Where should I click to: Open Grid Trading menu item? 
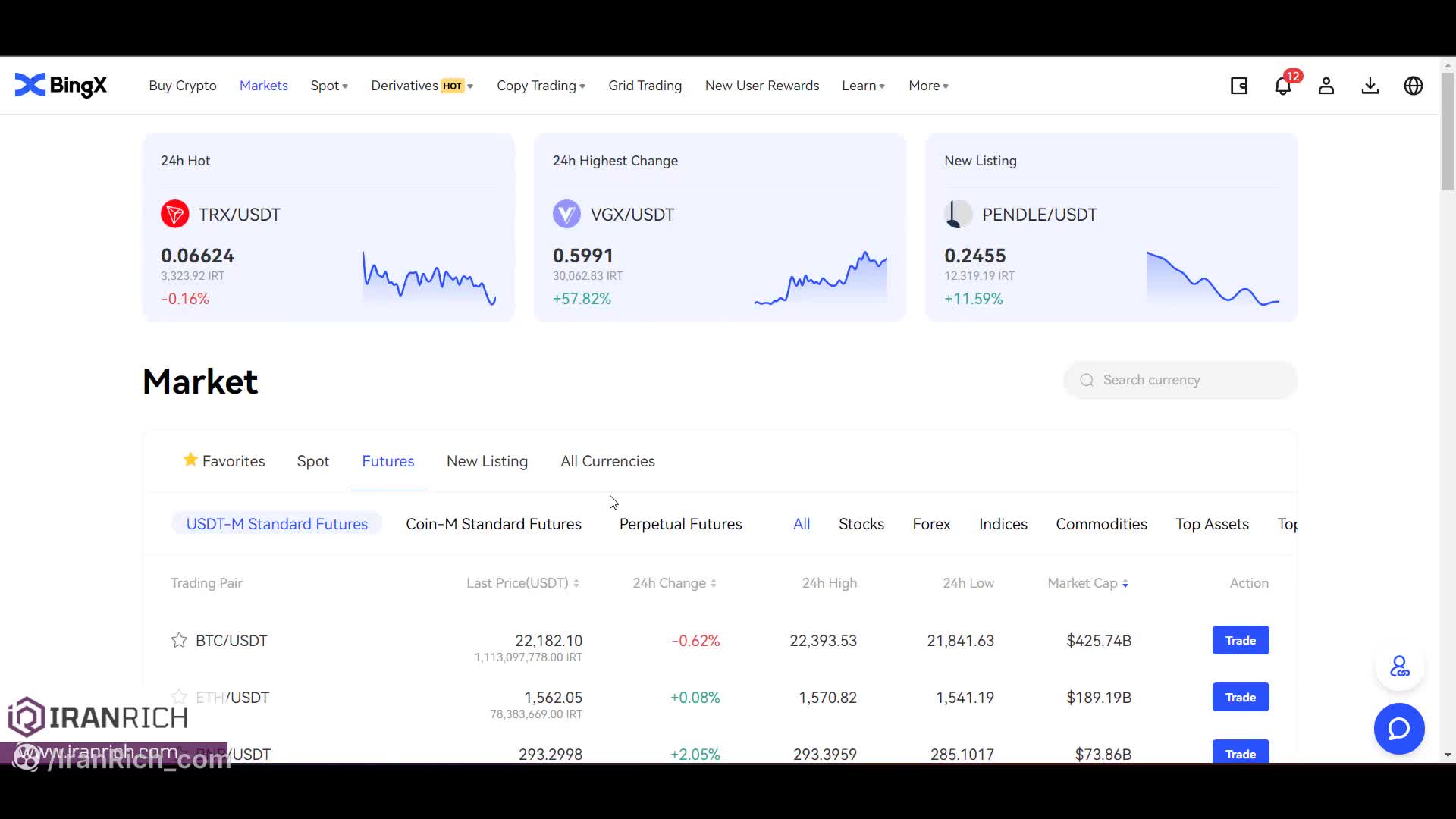click(645, 86)
